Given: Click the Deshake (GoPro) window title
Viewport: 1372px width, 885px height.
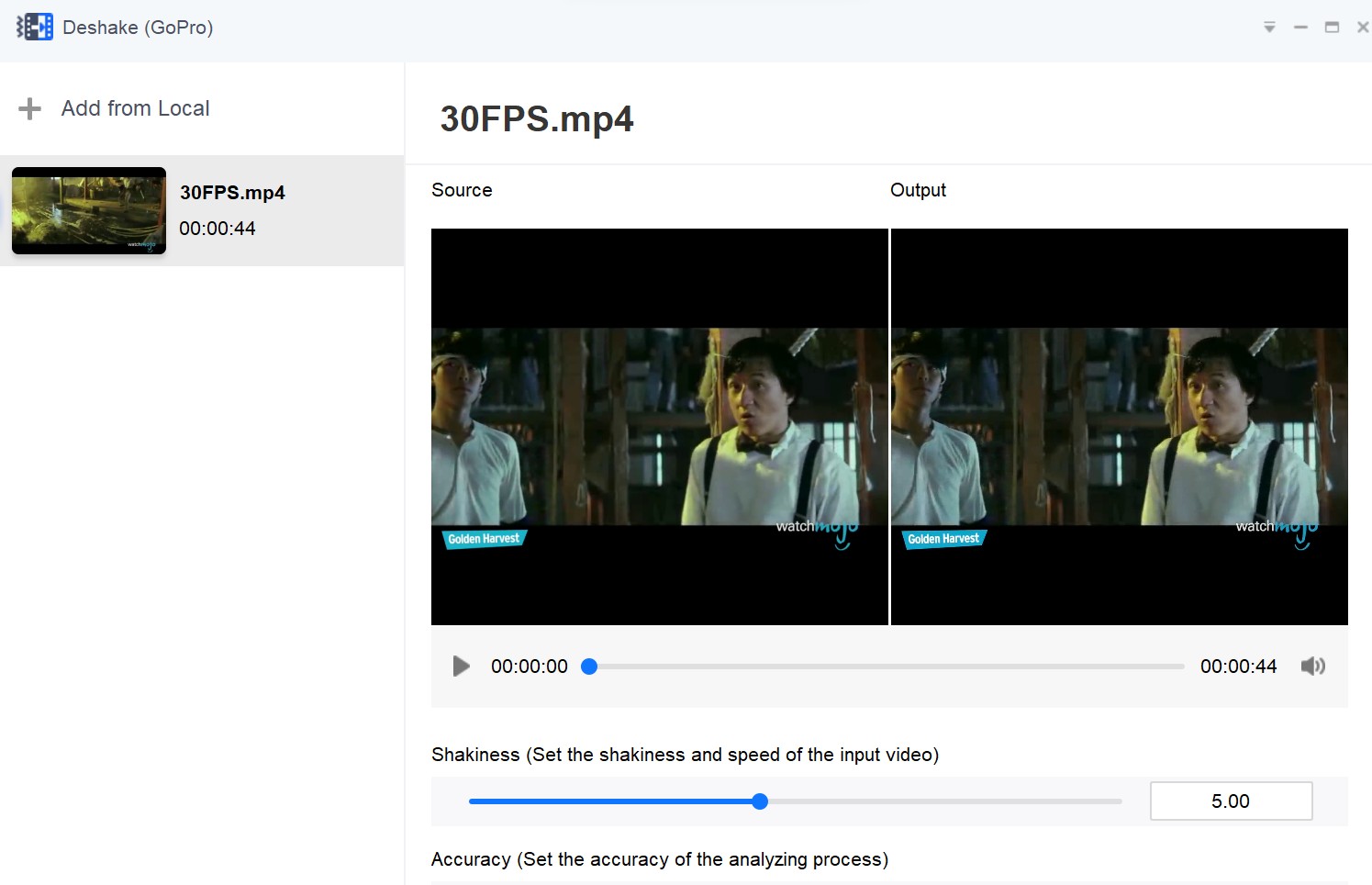Looking at the screenshot, I should coord(138,28).
